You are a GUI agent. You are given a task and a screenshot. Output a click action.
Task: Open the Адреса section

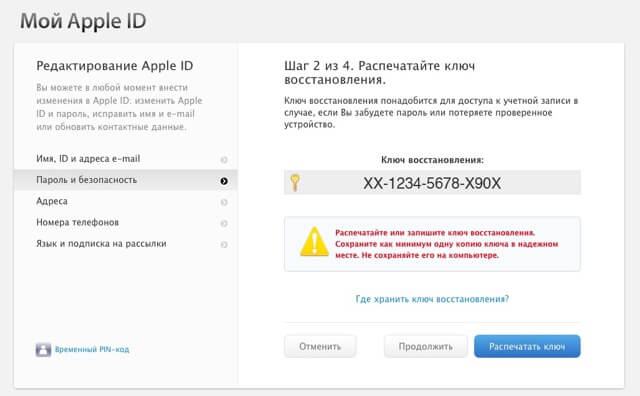coord(126,201)
